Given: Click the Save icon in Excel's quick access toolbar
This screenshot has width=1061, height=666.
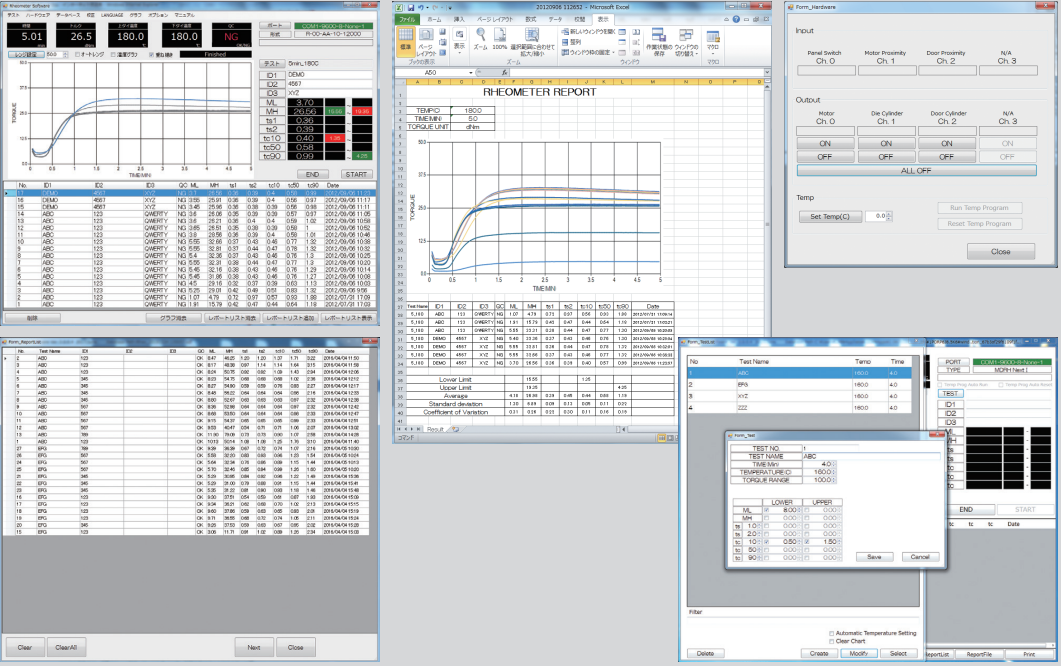Looking at the screenshot, I should (x=411, y=8).
